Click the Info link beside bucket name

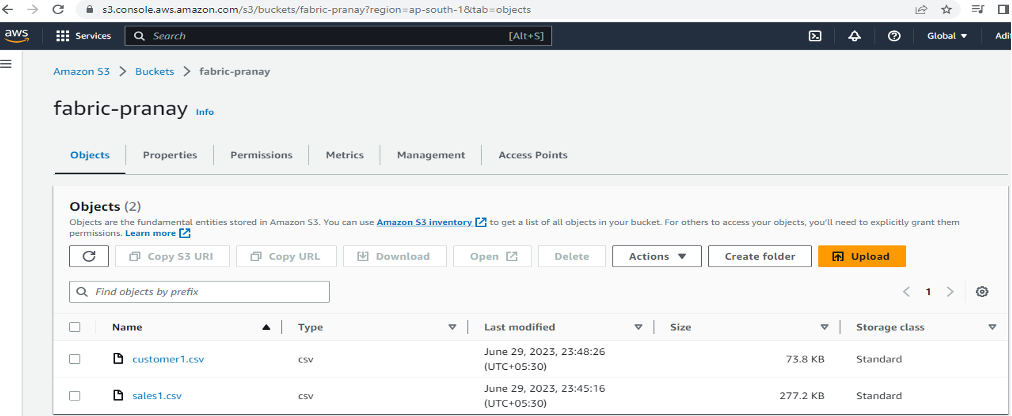(x=205, y=112)
